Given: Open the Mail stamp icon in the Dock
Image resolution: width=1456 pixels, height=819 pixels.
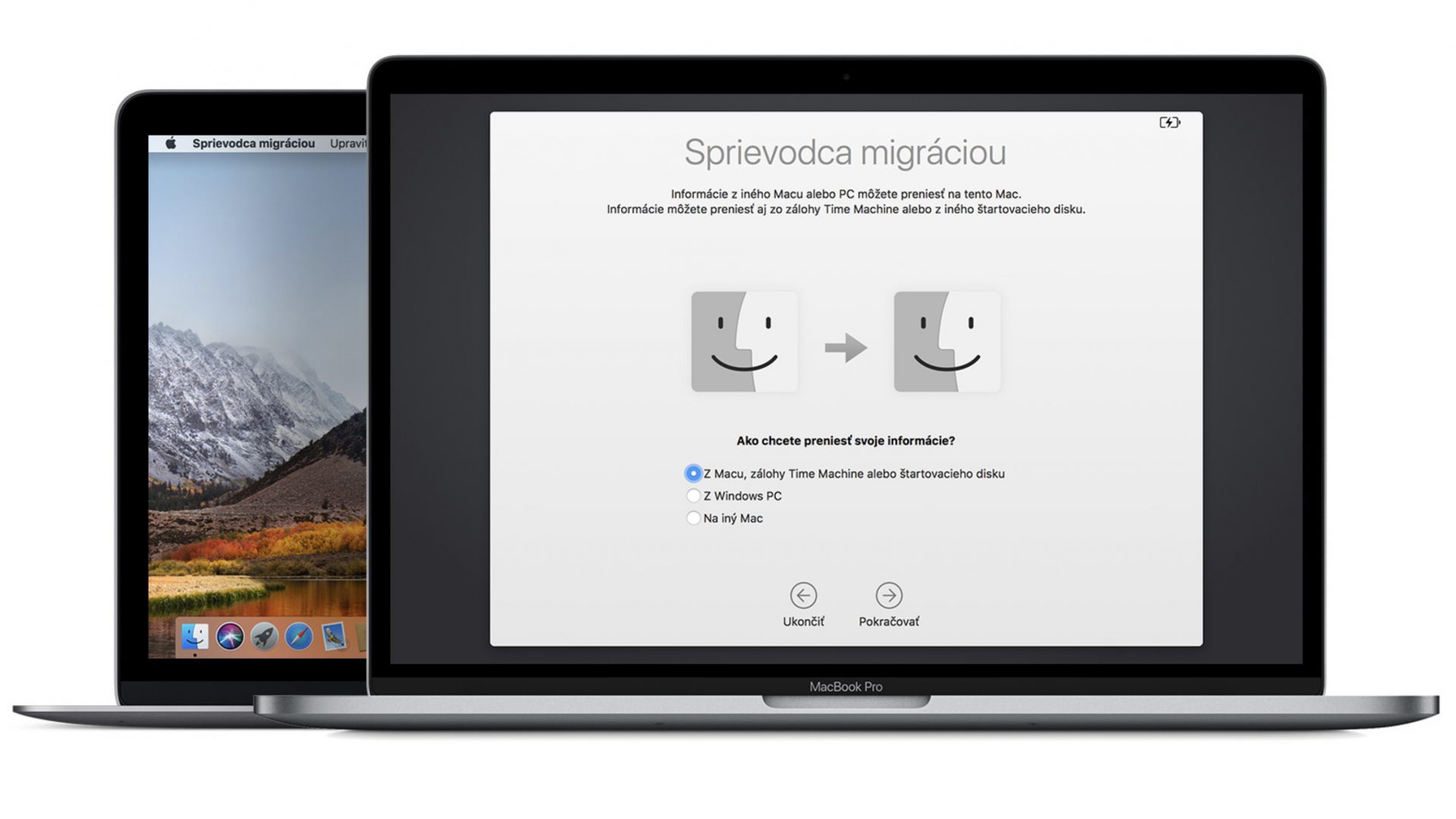Looking at the screenshot, I should click(334, 636).
